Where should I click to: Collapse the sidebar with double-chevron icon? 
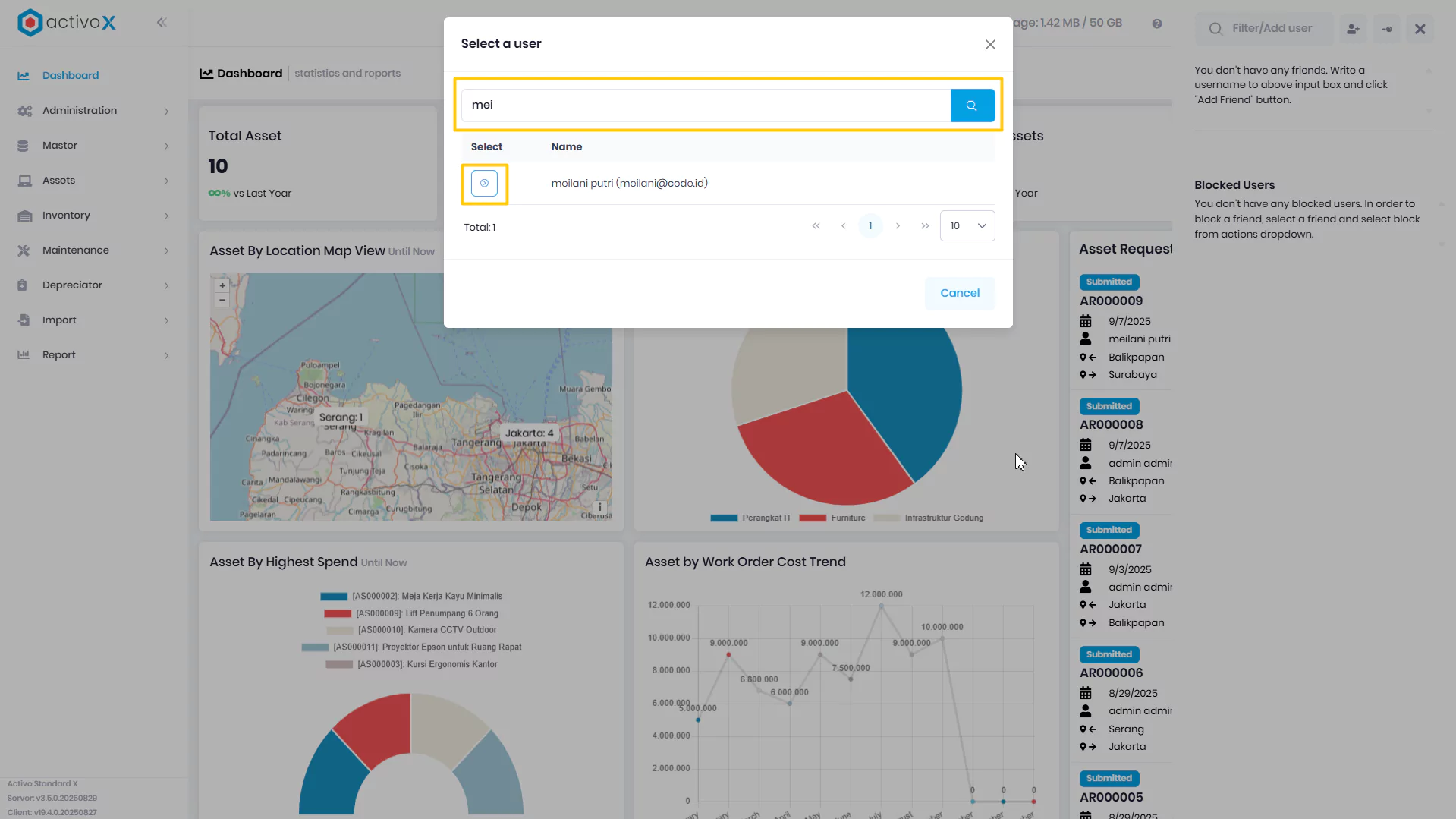162,23
